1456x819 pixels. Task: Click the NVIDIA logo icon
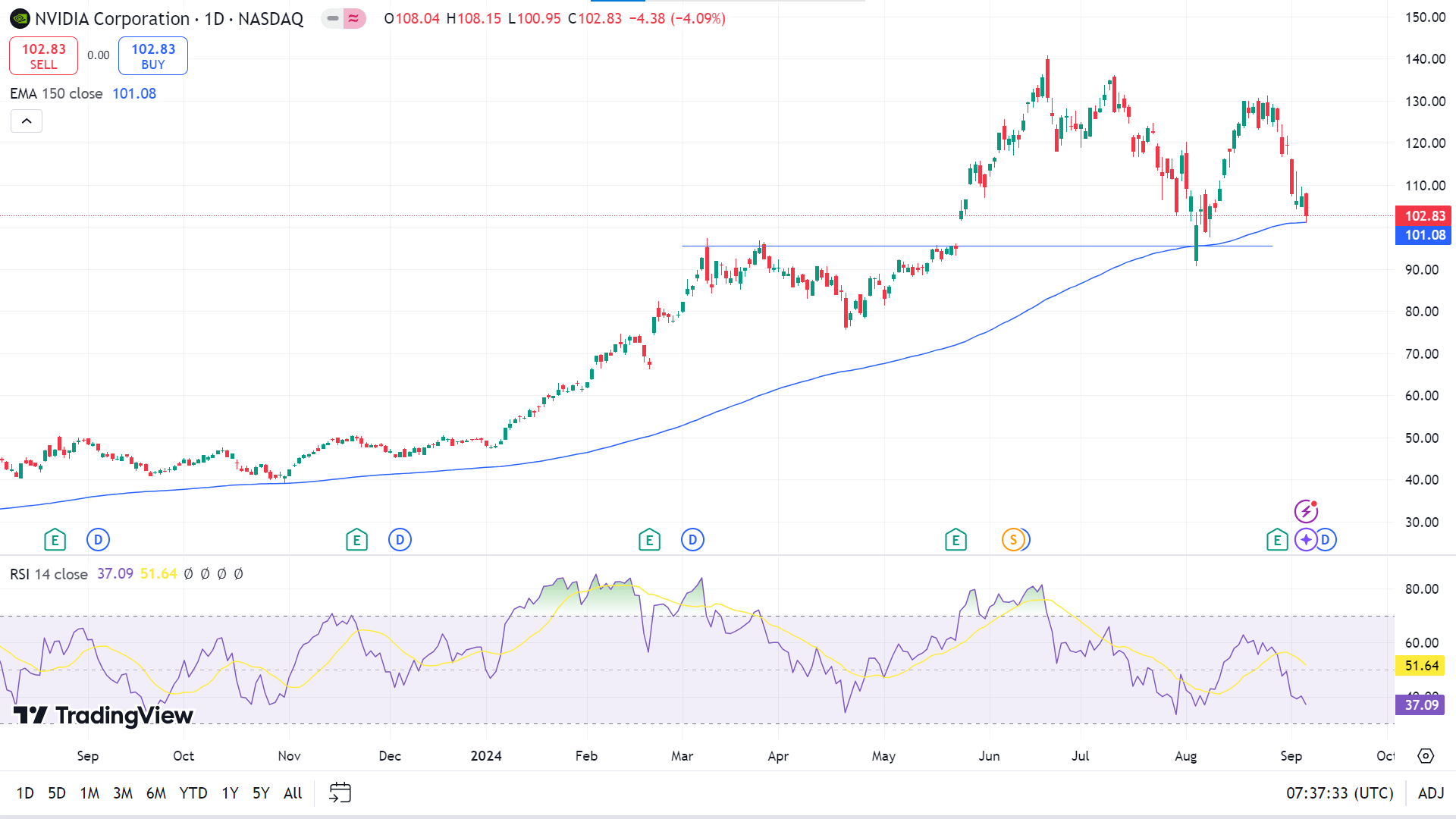(x=20, y=19)
